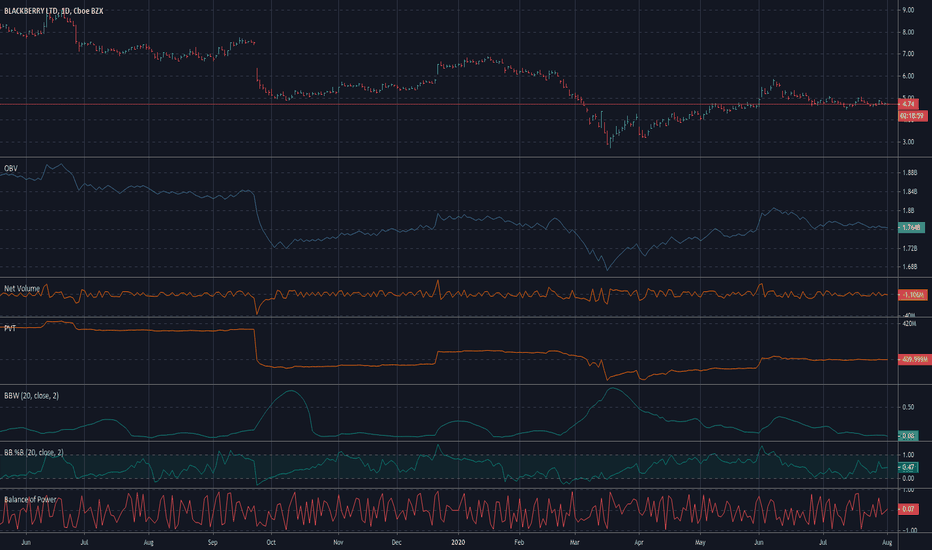Click the BLACKBERRY LTD symbol title
This screenshot has width=932, height=550.
tap(53, 11)
